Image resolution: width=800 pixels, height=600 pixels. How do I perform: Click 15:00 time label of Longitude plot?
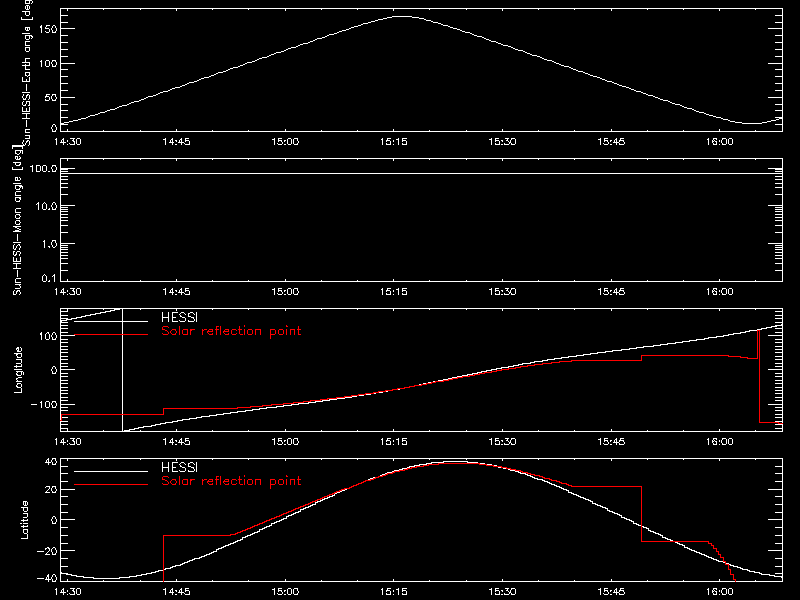pyautogui.click(x=285, y=442)
